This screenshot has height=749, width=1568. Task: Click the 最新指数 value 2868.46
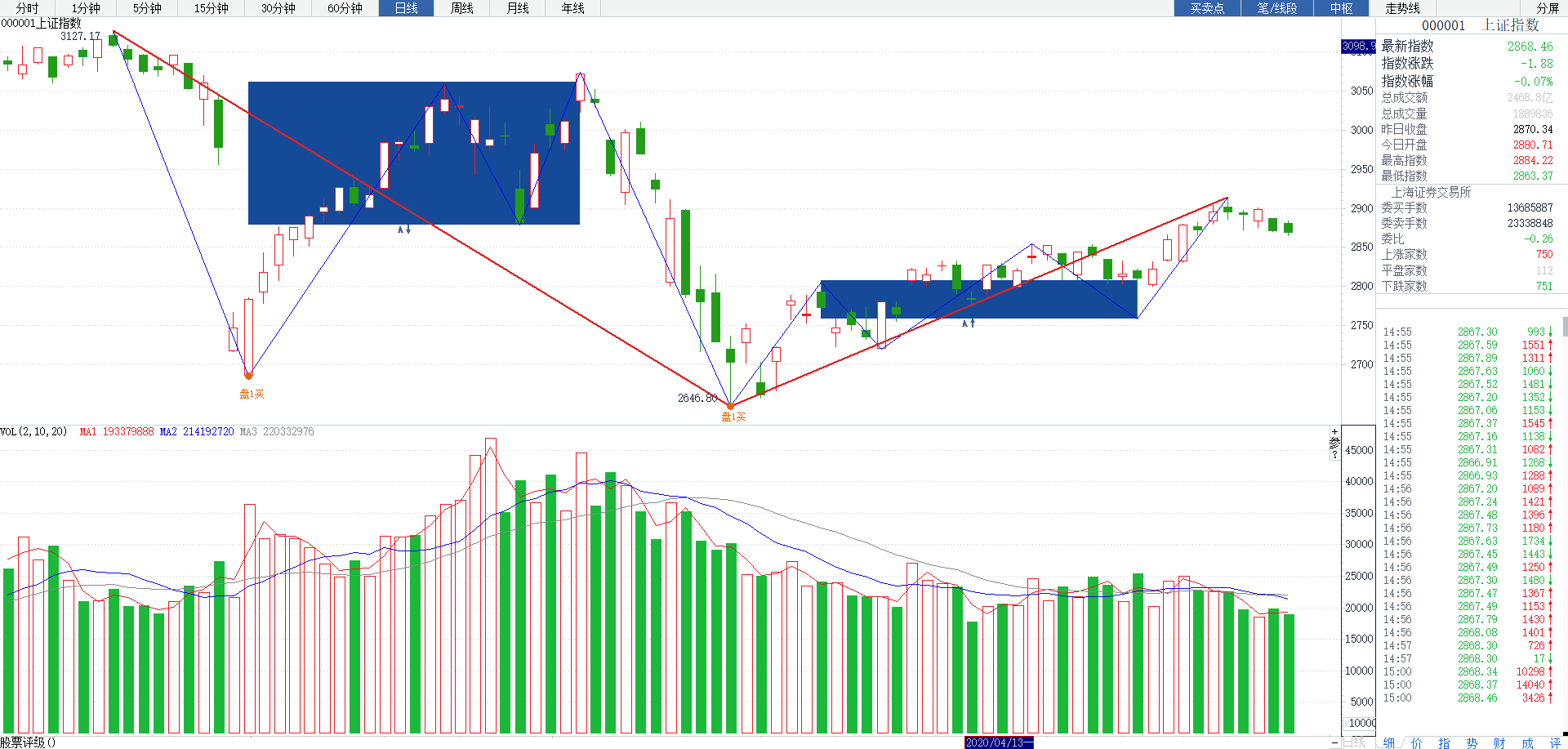coord(1530,47)
